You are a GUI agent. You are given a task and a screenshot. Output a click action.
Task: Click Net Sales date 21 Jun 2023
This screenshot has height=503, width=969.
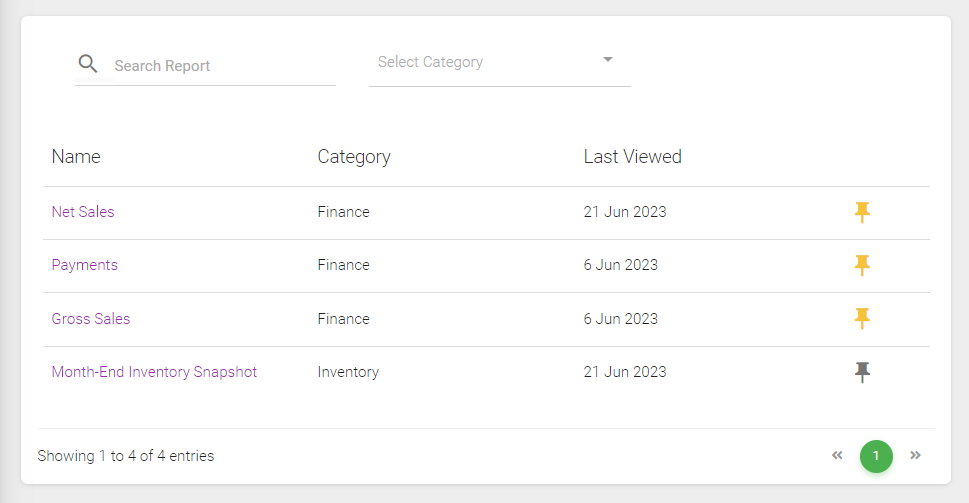pyautogui.click(x=625, y=212)
